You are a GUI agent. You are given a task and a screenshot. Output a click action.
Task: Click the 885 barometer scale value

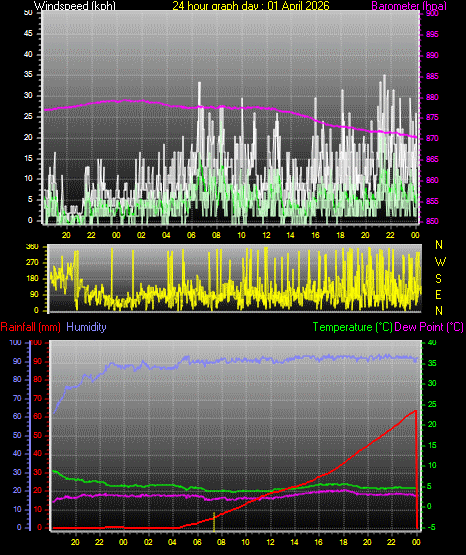point(432,76)
